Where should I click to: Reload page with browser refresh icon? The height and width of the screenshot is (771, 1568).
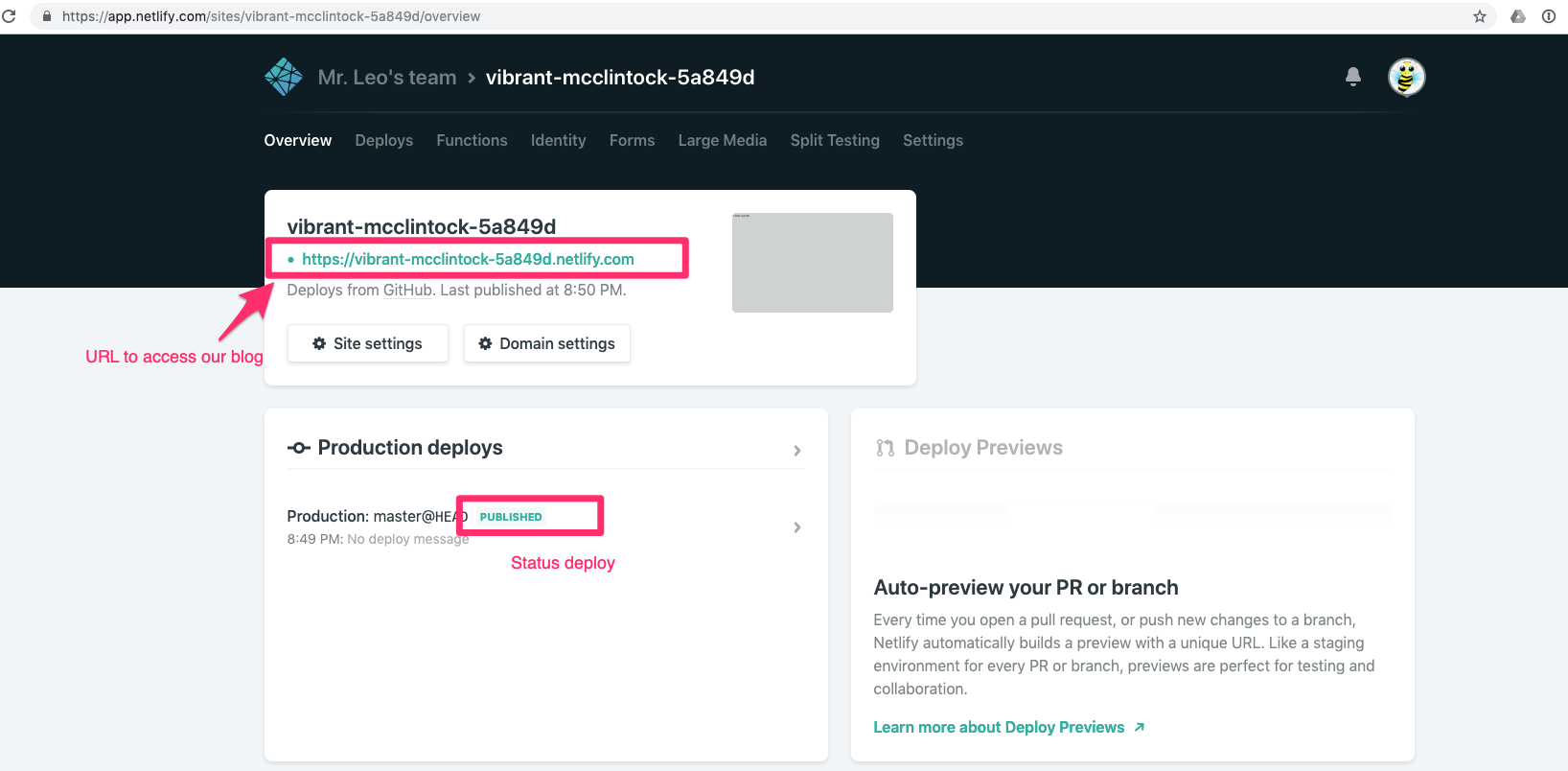[10, 16]
